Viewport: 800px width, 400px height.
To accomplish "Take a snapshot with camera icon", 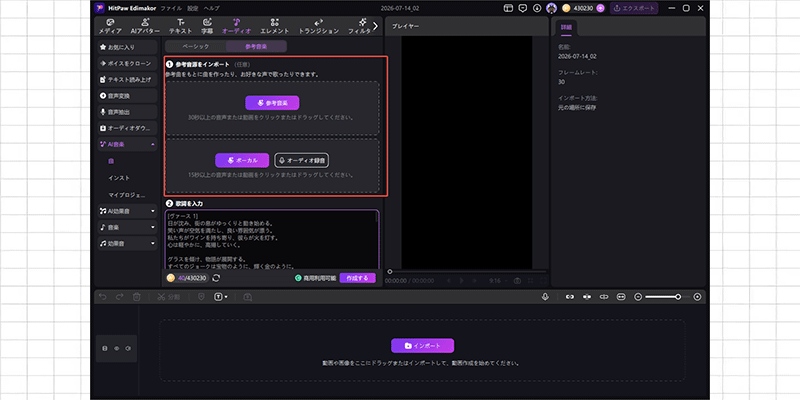I will coord(517,281).
